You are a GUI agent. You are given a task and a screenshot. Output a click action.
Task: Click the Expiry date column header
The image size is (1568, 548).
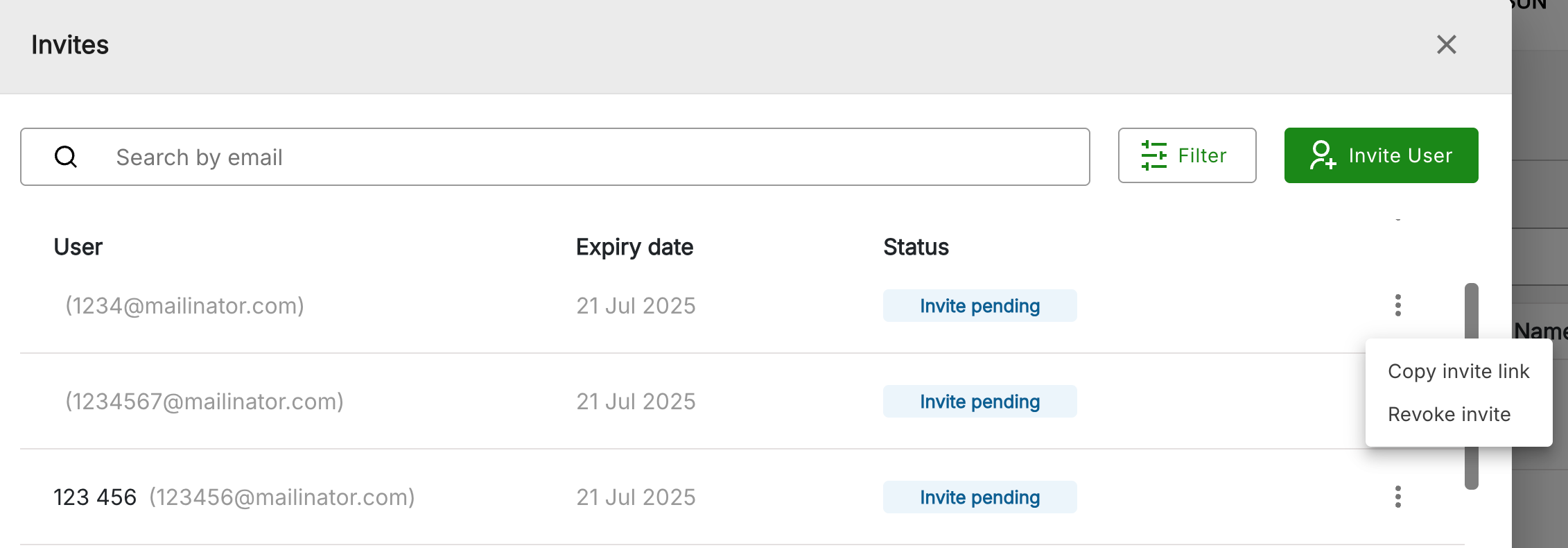tap(634, 247)
